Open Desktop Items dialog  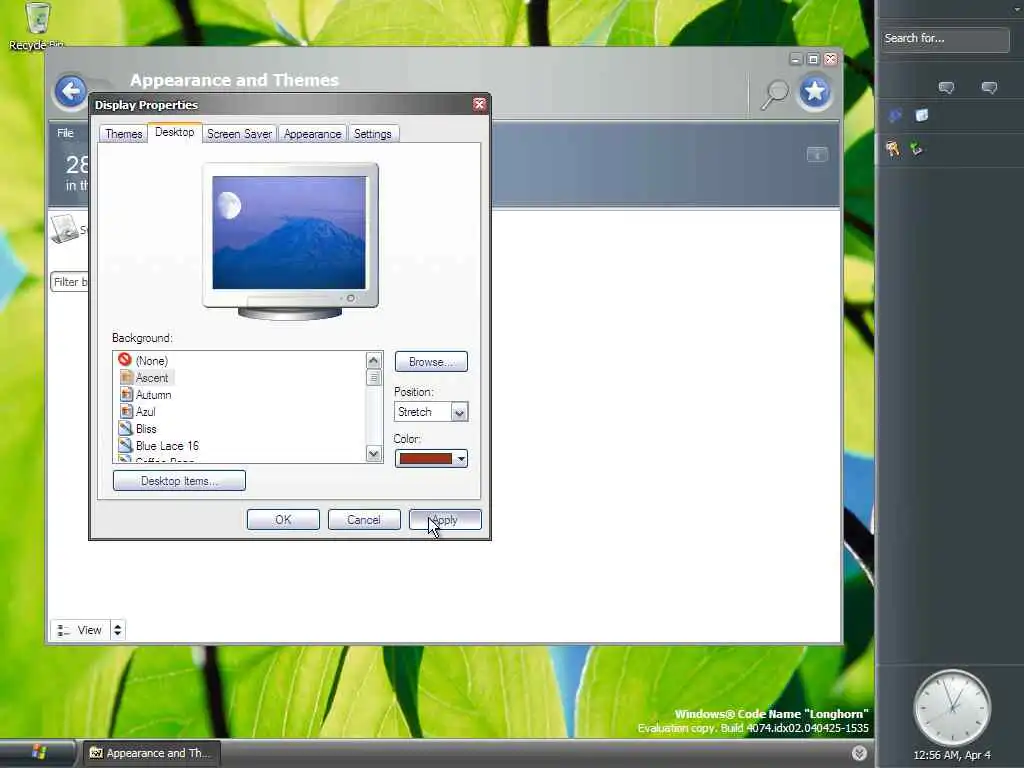(x=180, y=481)
